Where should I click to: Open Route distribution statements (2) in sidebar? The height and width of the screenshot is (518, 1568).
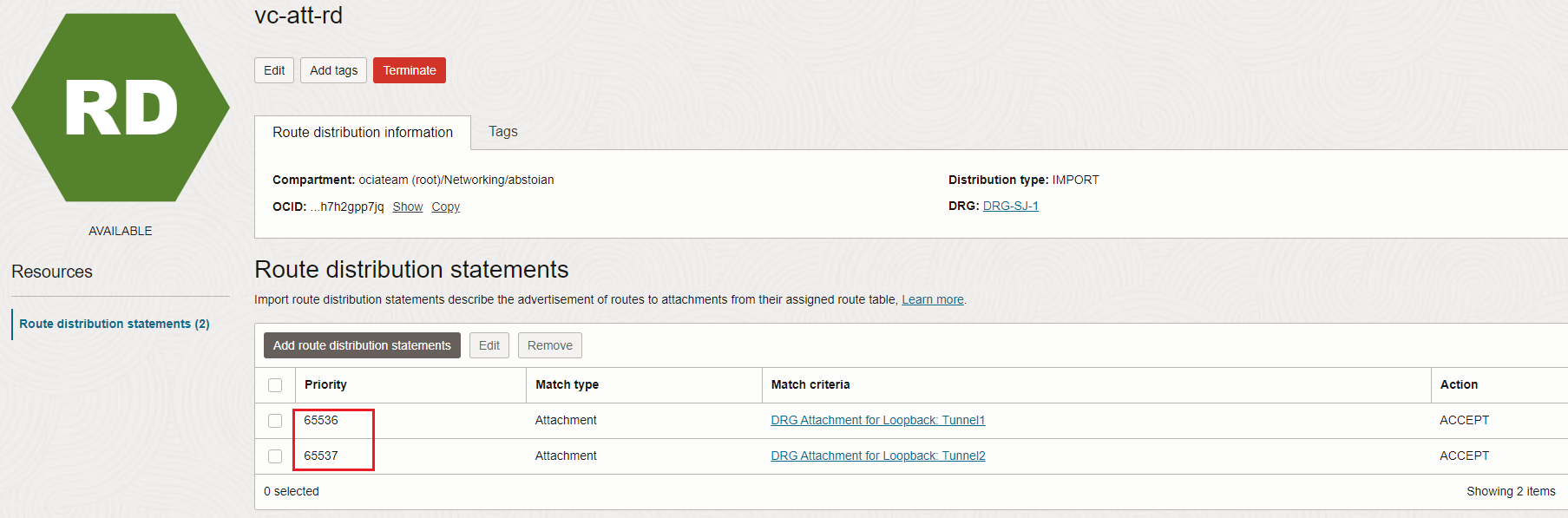pos(115,324)
